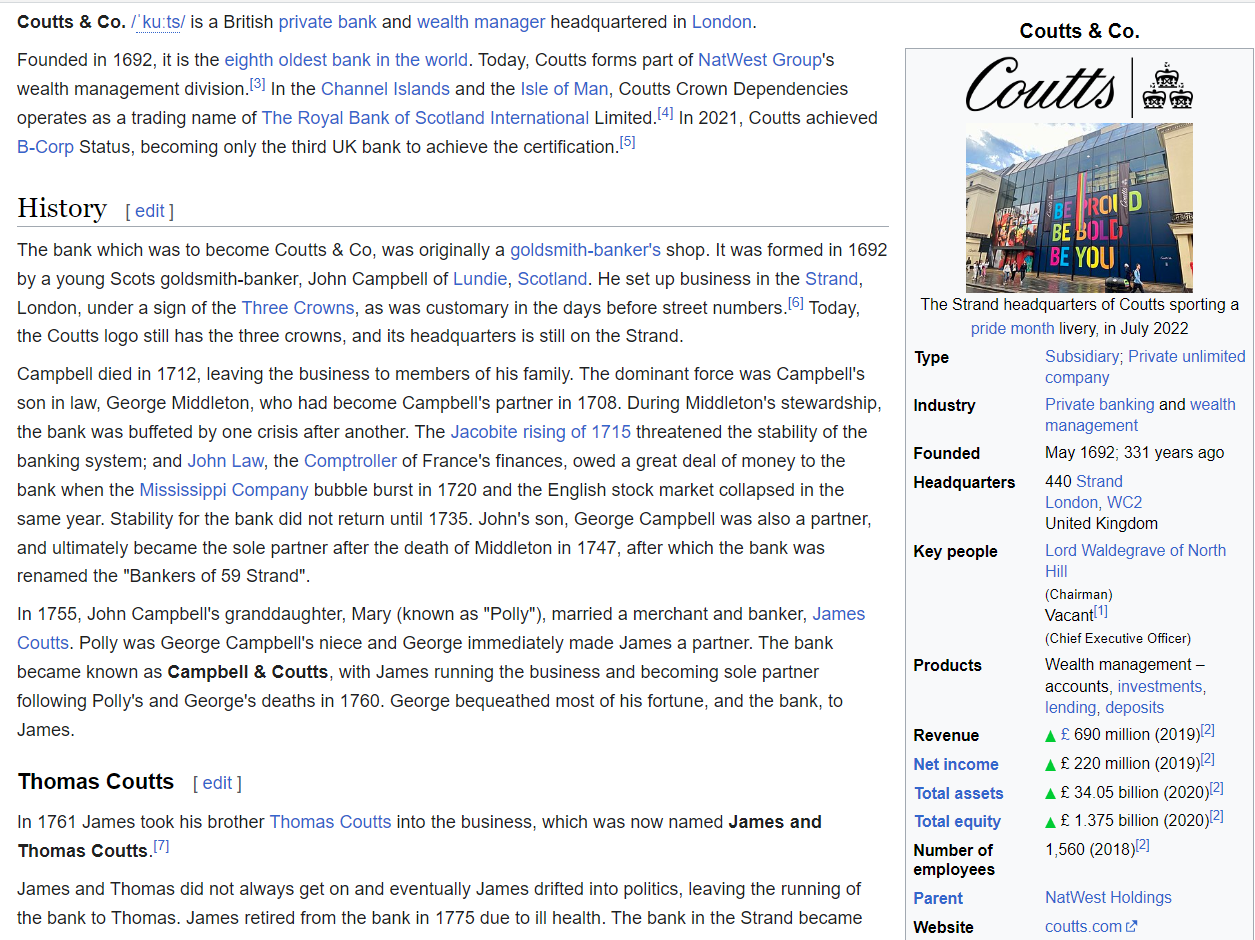
Task: Follow the 'NatWest Group' link
Action: click(x=759, y=60)
